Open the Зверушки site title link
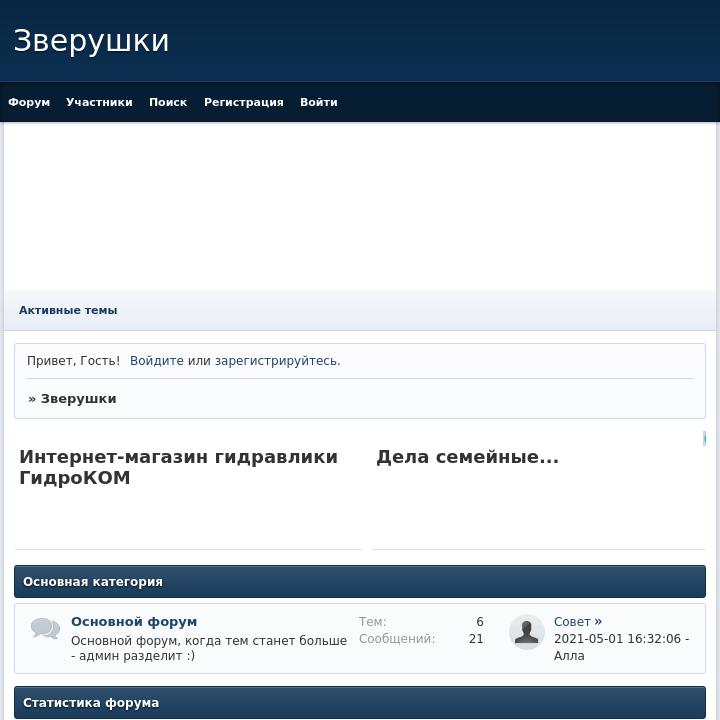Screen dimensions: 720x720 point(91,41)
